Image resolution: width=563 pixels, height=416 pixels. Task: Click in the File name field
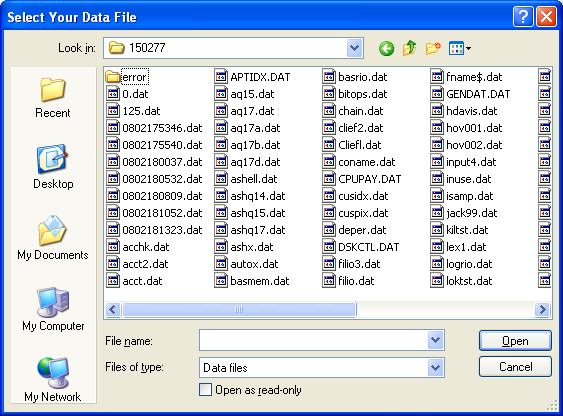point(313,340)
